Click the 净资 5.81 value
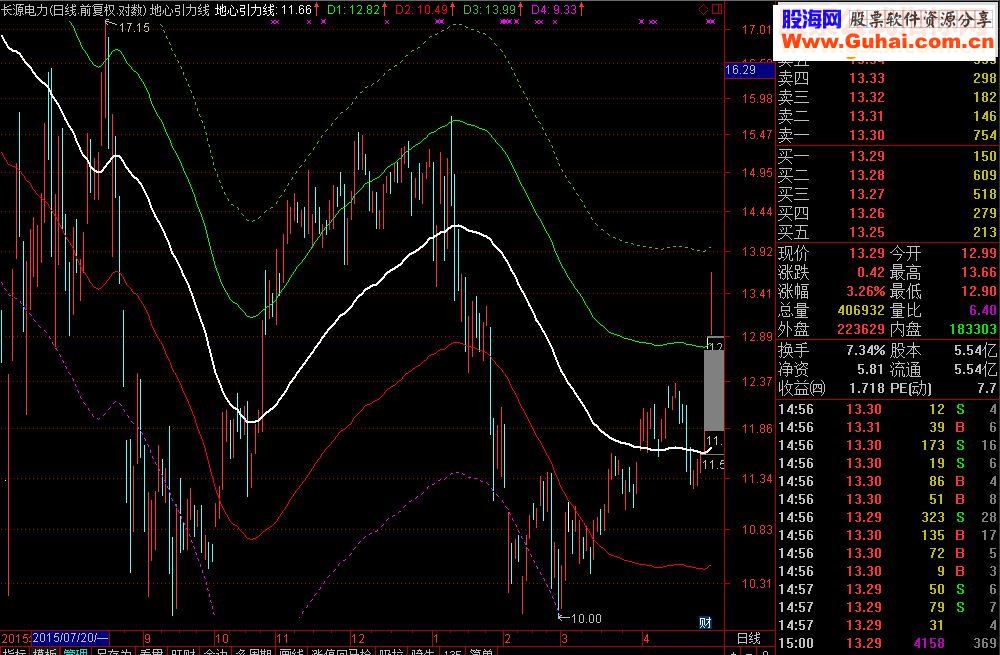This screenshot has height=655, width=1000. [x=871, y=369]
